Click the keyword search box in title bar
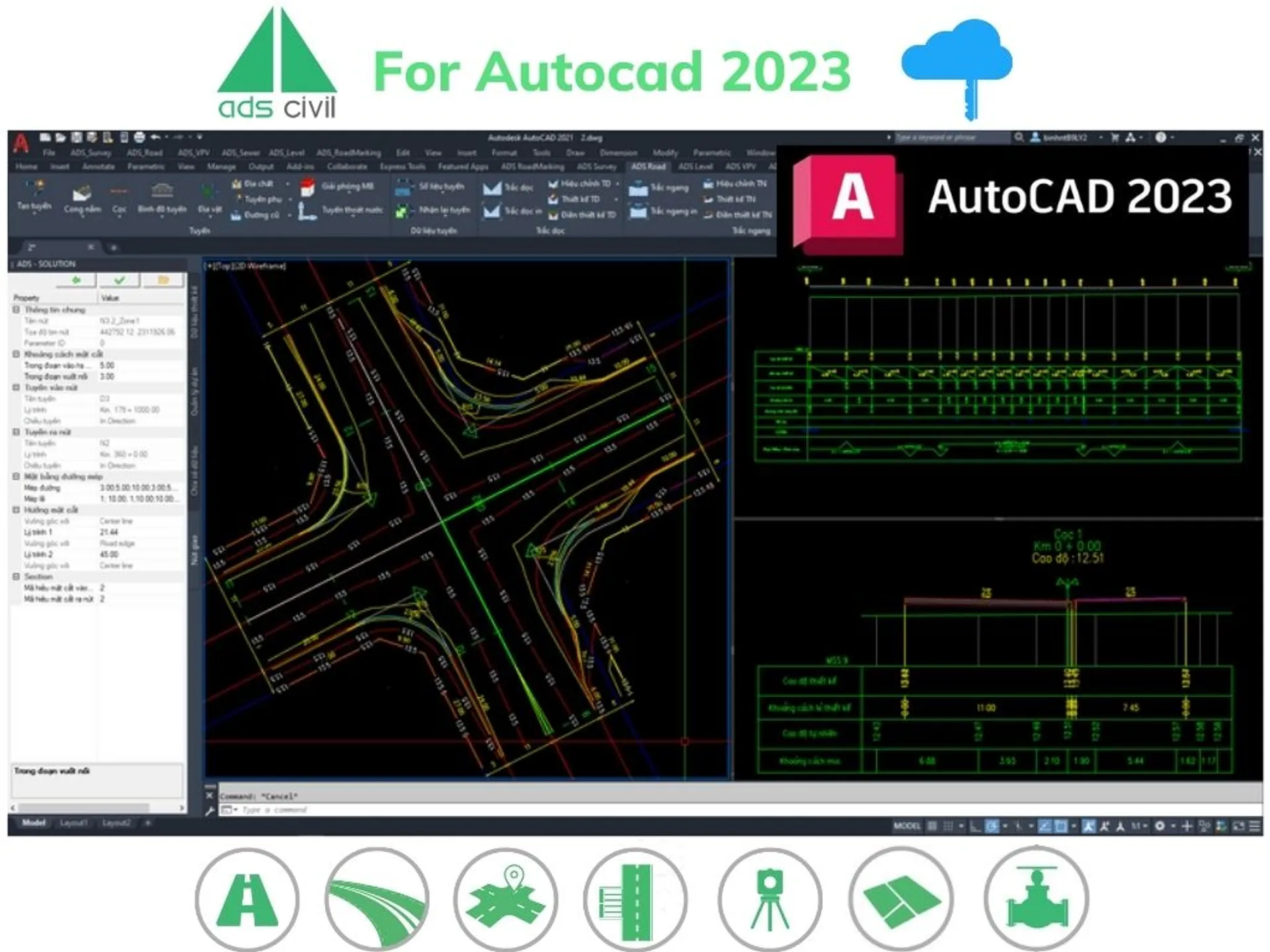1270x952 pixels. [952, 138]
